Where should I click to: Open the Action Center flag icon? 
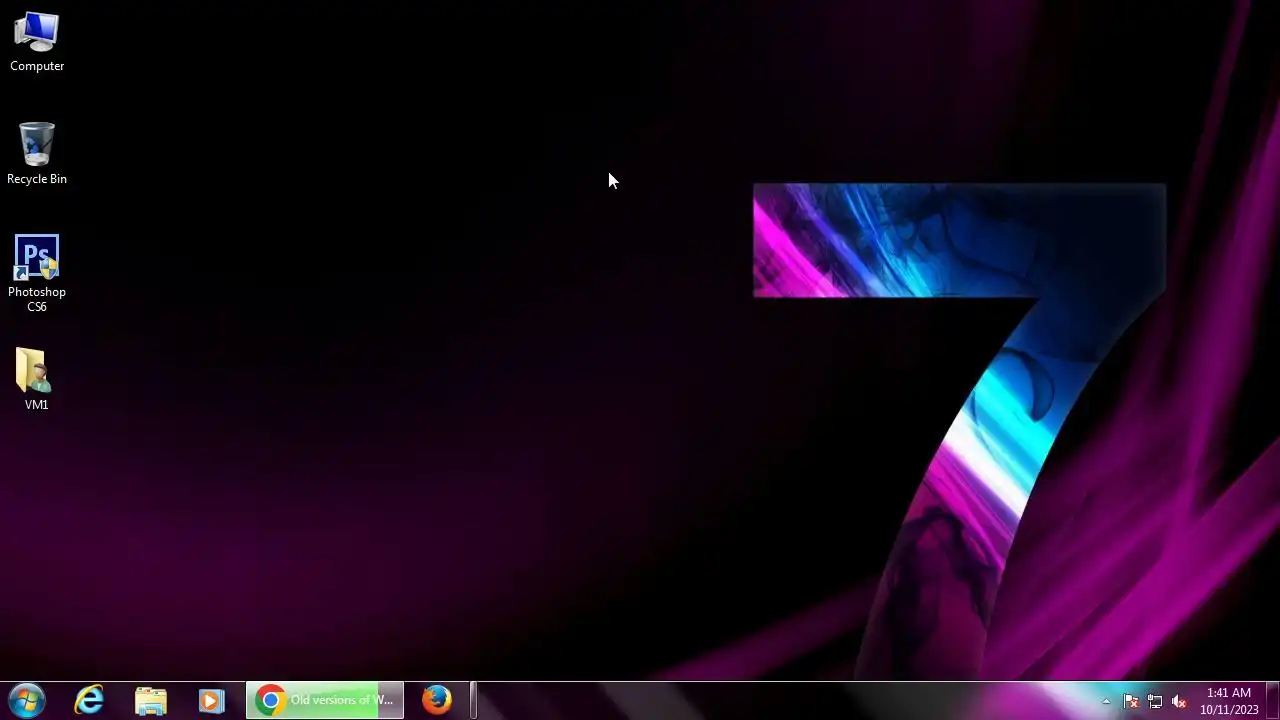coord(1131,701)
